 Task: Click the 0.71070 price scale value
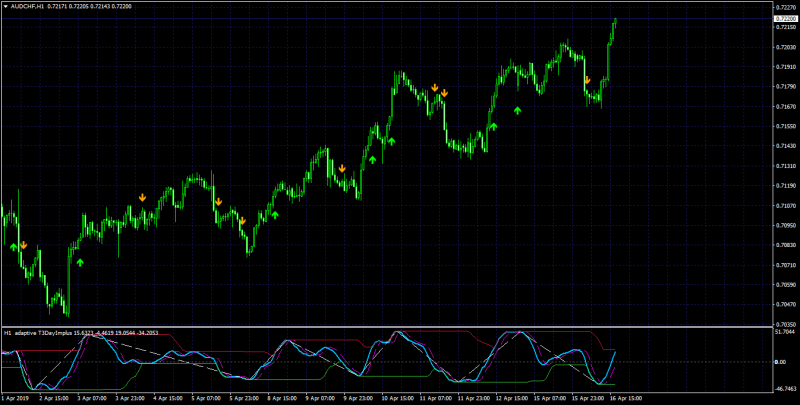point(786,206)
